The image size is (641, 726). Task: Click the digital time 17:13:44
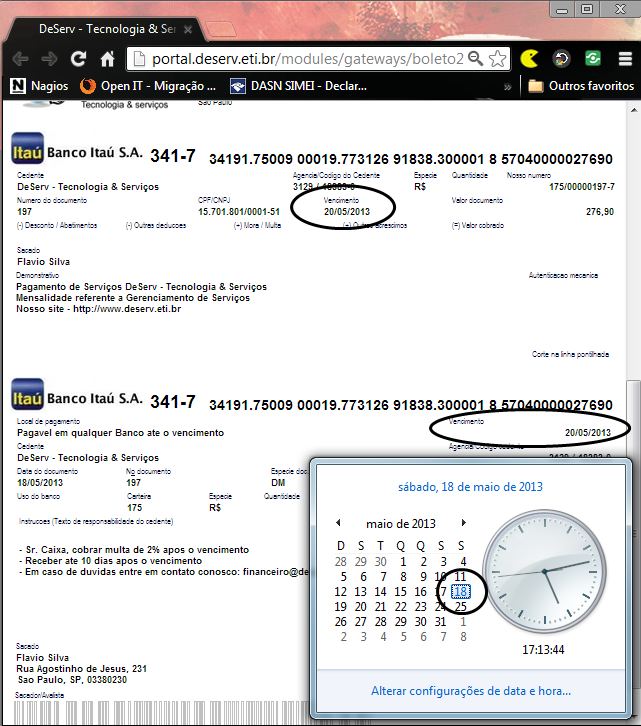click(x=543, y=650)
